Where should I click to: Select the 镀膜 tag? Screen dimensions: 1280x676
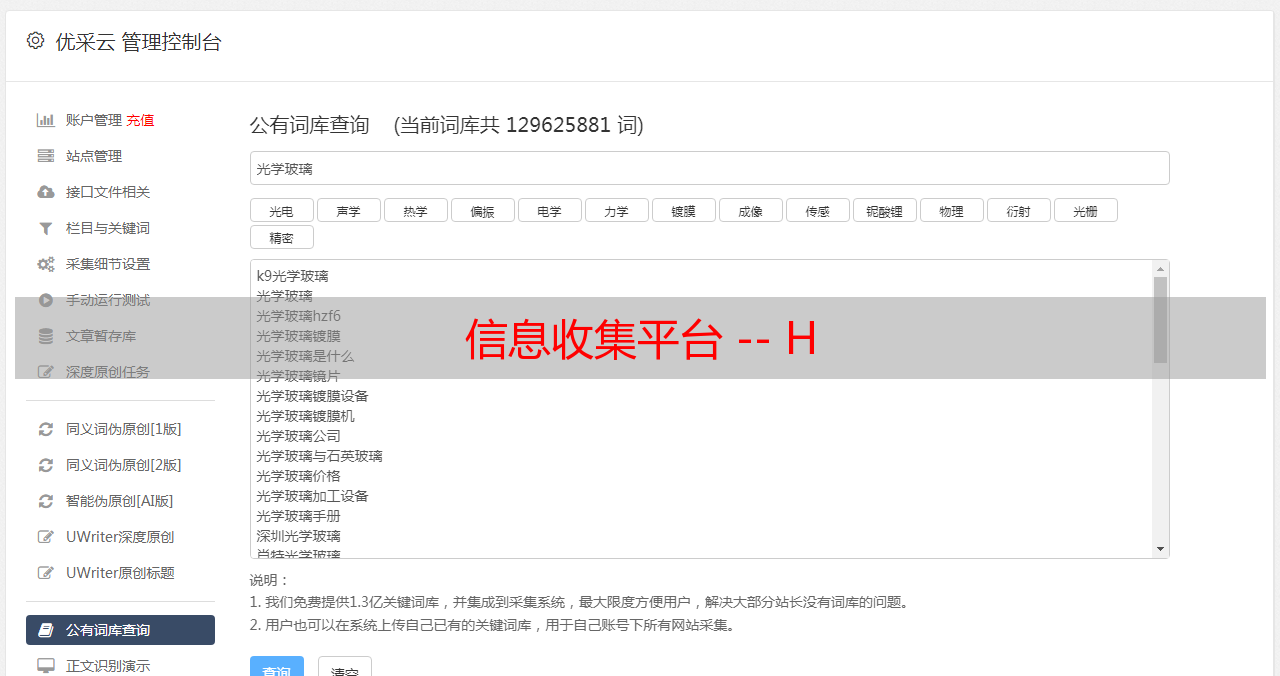[x=683, y=210]
